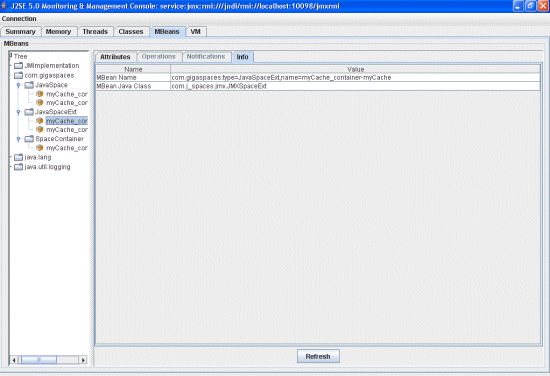Click the java.util.logging folder icon
Screen dimensions: 550x376
18,167
